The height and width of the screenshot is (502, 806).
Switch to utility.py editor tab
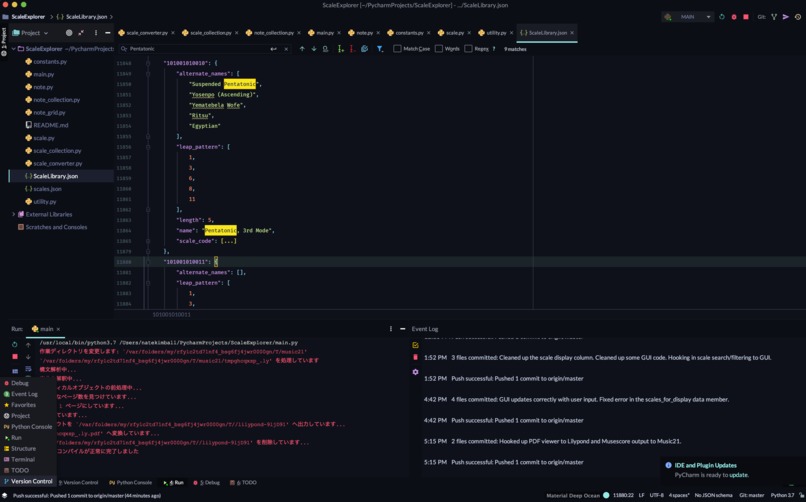pyautogui.click(x=496, y=33)
